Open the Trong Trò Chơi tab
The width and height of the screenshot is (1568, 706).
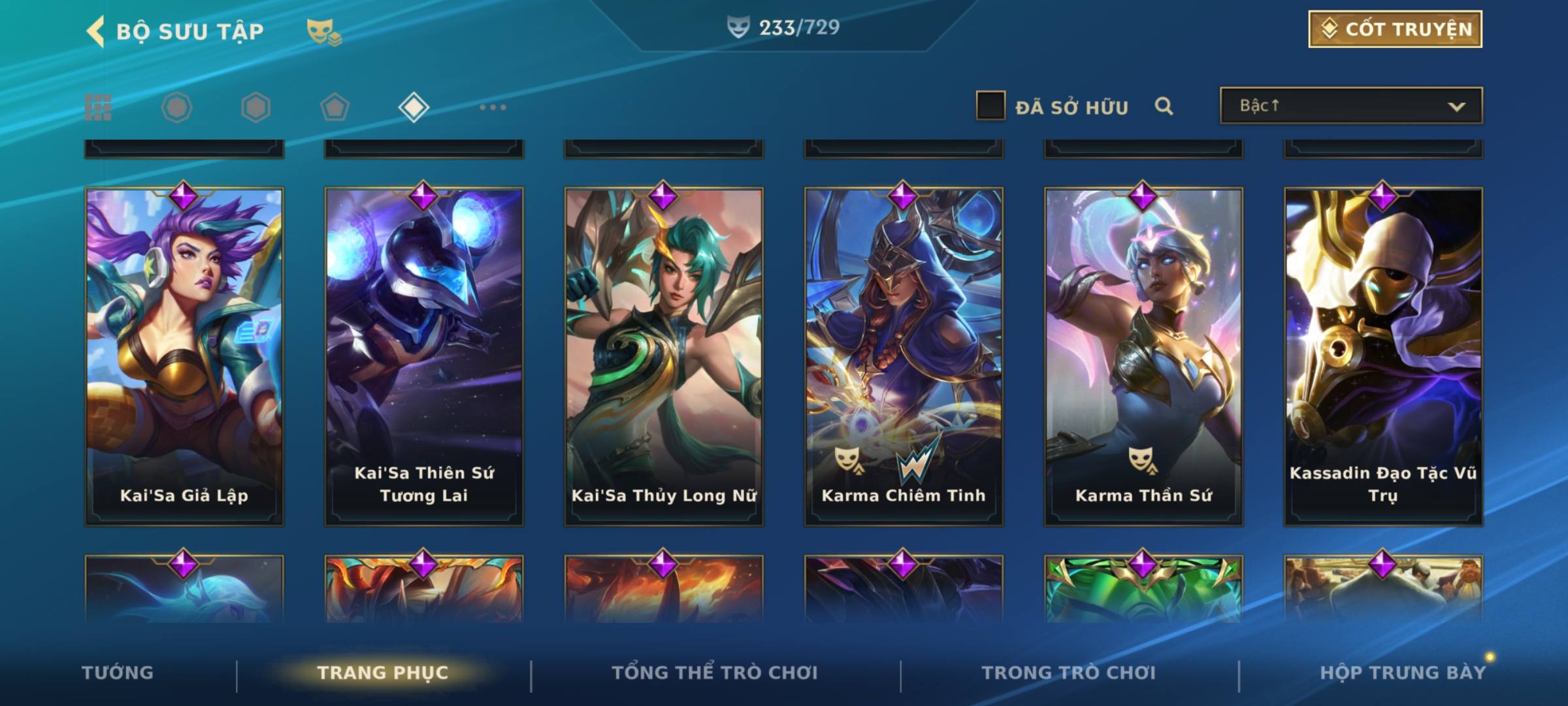(x=1069, y=673)
